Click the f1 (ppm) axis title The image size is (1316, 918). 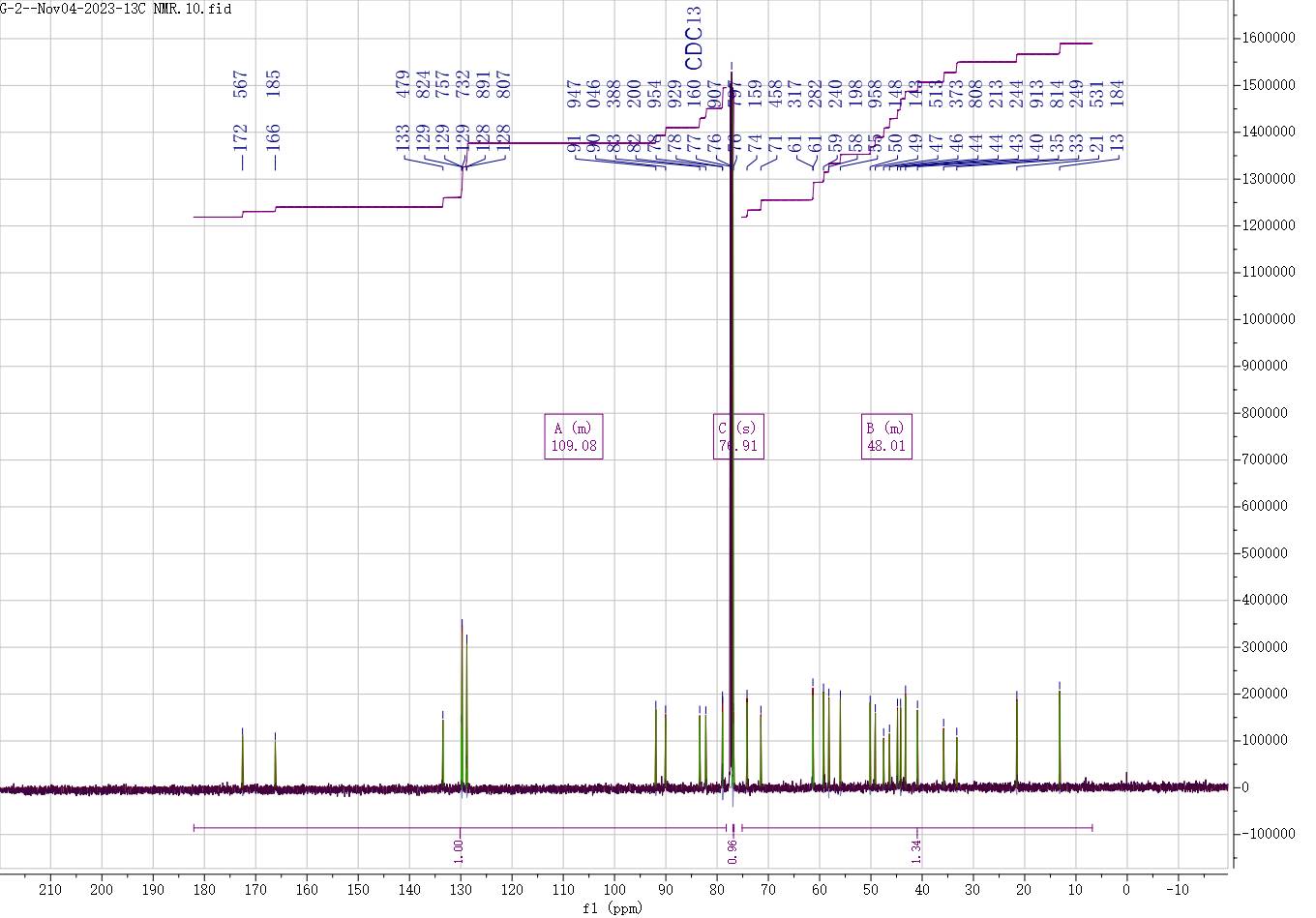coord(613,907)
